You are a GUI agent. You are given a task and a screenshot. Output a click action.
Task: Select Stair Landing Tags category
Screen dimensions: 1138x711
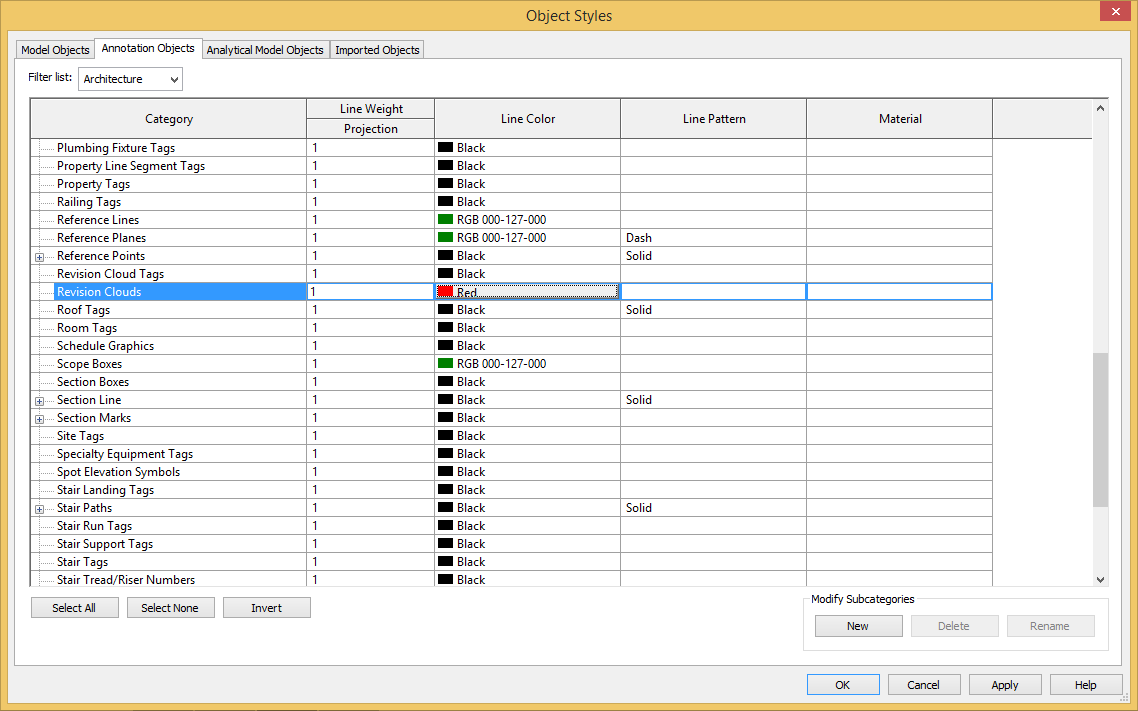pyautogui.click(x=105, y=490)
